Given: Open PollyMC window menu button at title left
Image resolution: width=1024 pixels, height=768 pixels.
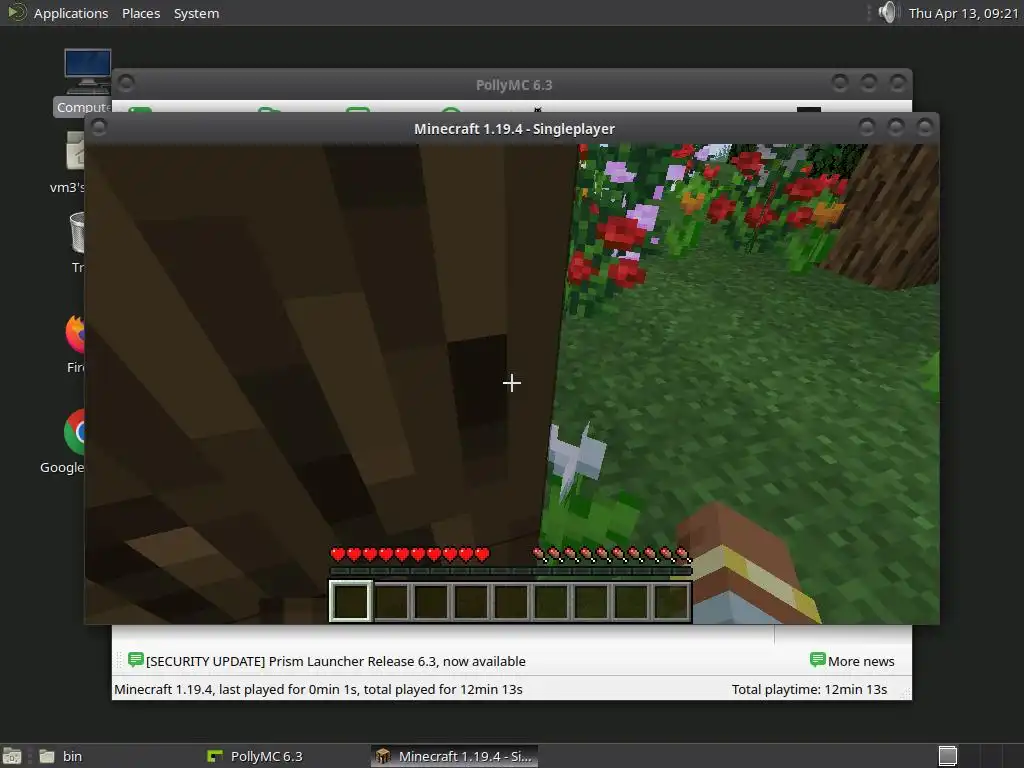Looking at the screenshot, I should tap(126, 83).
